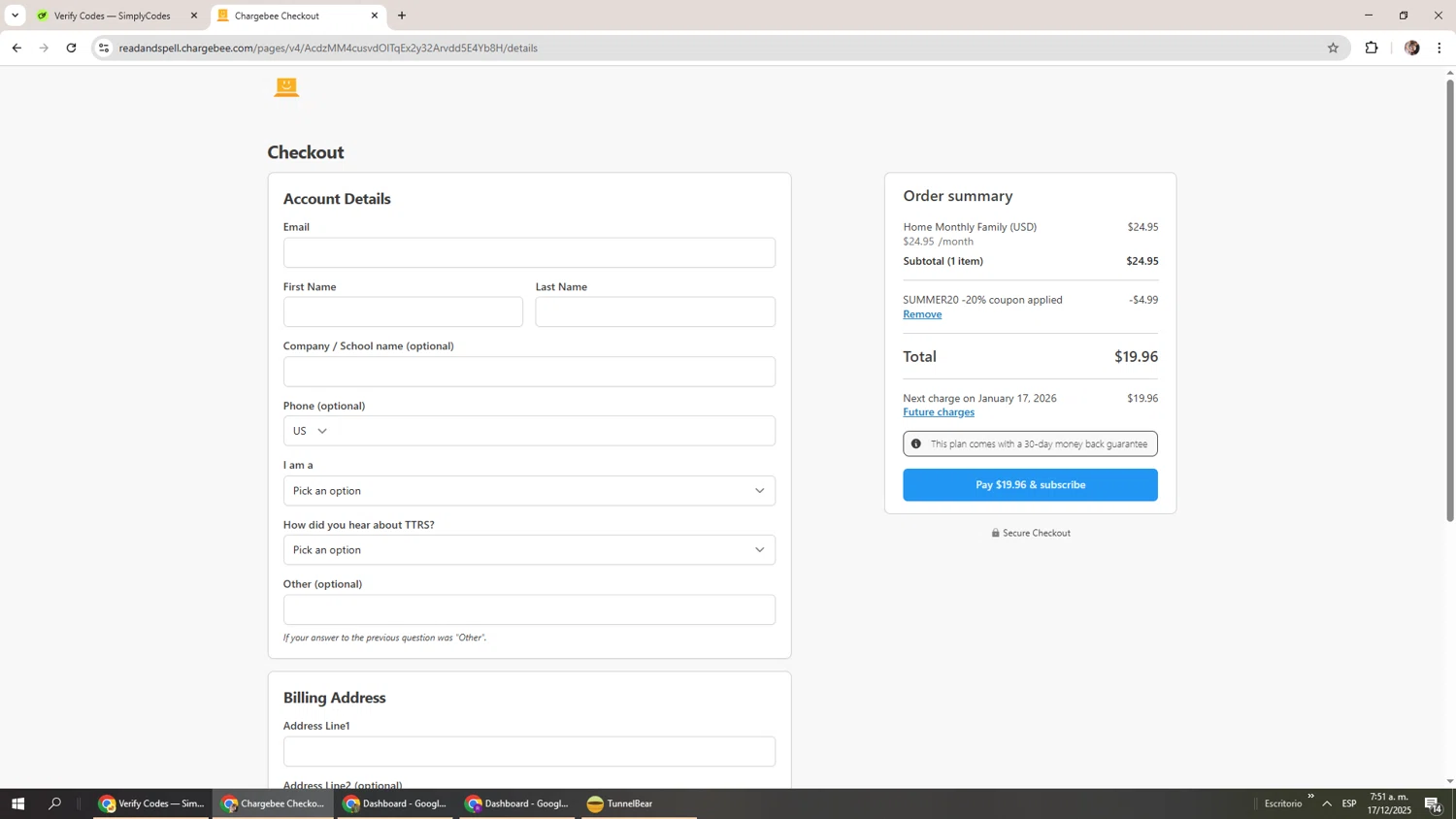Click the info icon beside money back guarantee
Screen dimensions: 1456x819
915,443
